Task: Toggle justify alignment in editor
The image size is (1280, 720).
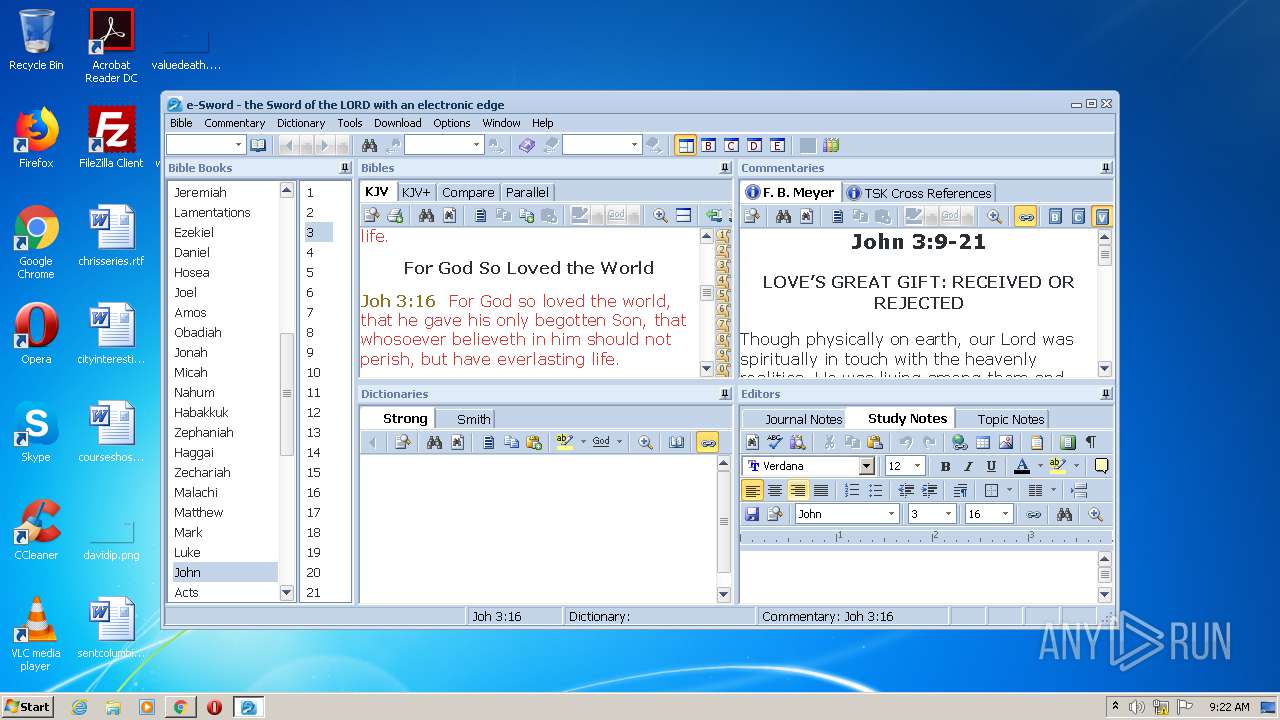Action: tap(821, 490)
